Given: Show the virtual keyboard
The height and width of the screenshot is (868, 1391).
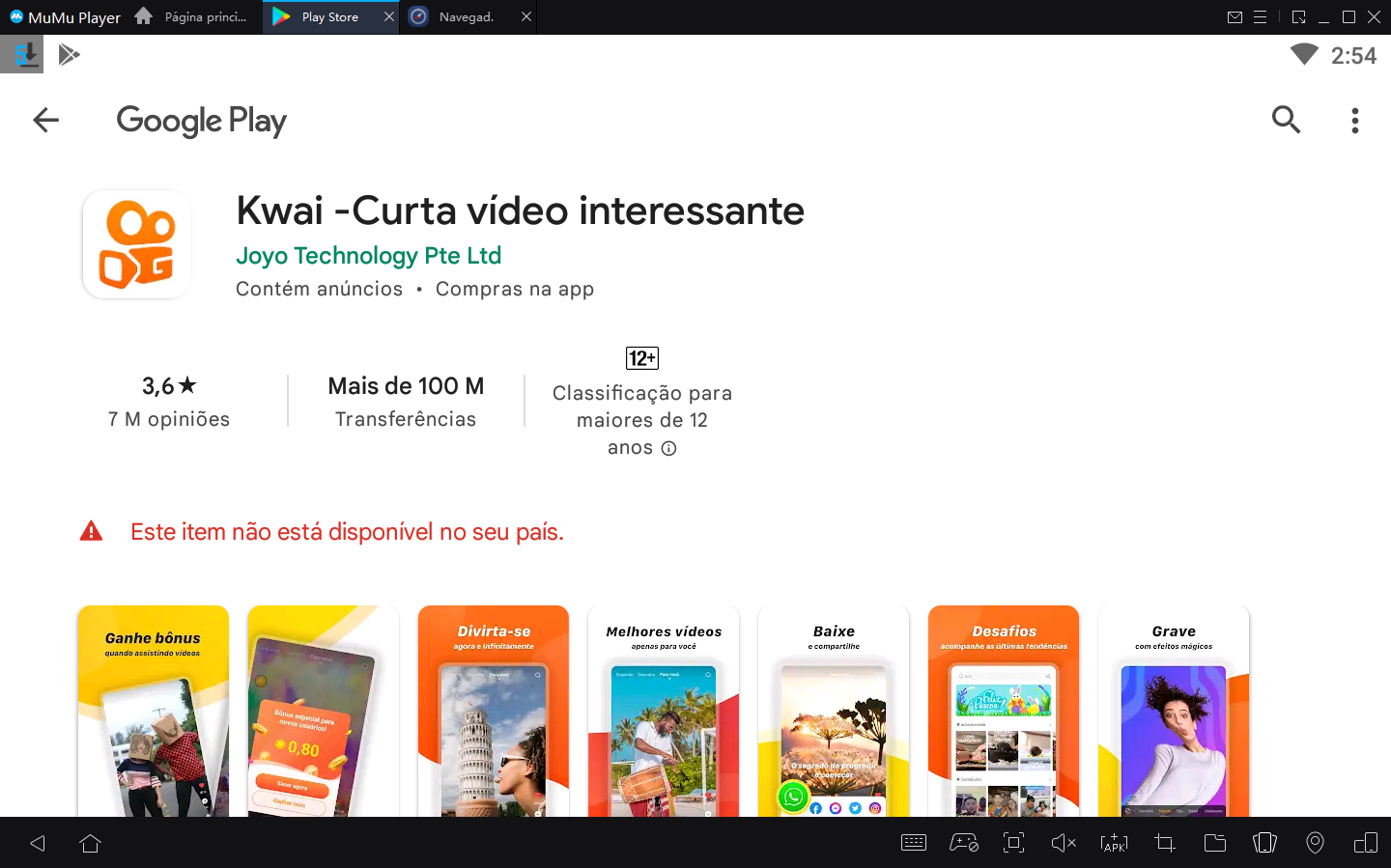Looking at the screenshot, I should pyautogui.click(x=913, y=843).
